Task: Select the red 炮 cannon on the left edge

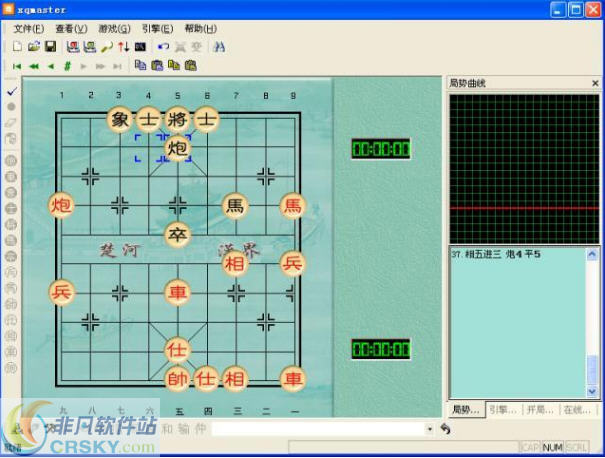Action: pyautogui.click(x=61, y=205)
